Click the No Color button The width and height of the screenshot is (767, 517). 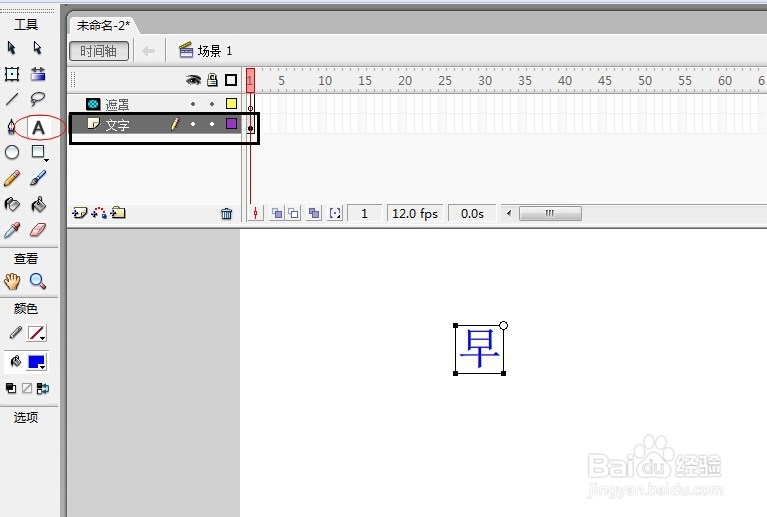(x=27, y=388)
